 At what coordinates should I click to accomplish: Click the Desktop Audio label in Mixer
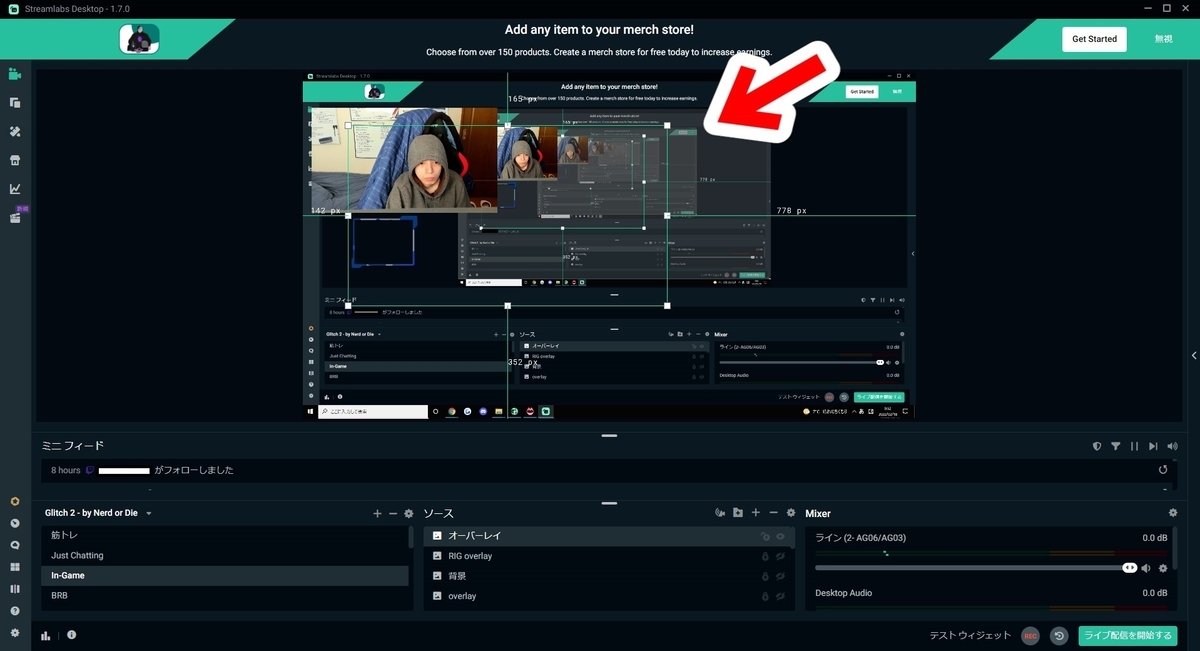click(x=844, y=593)
